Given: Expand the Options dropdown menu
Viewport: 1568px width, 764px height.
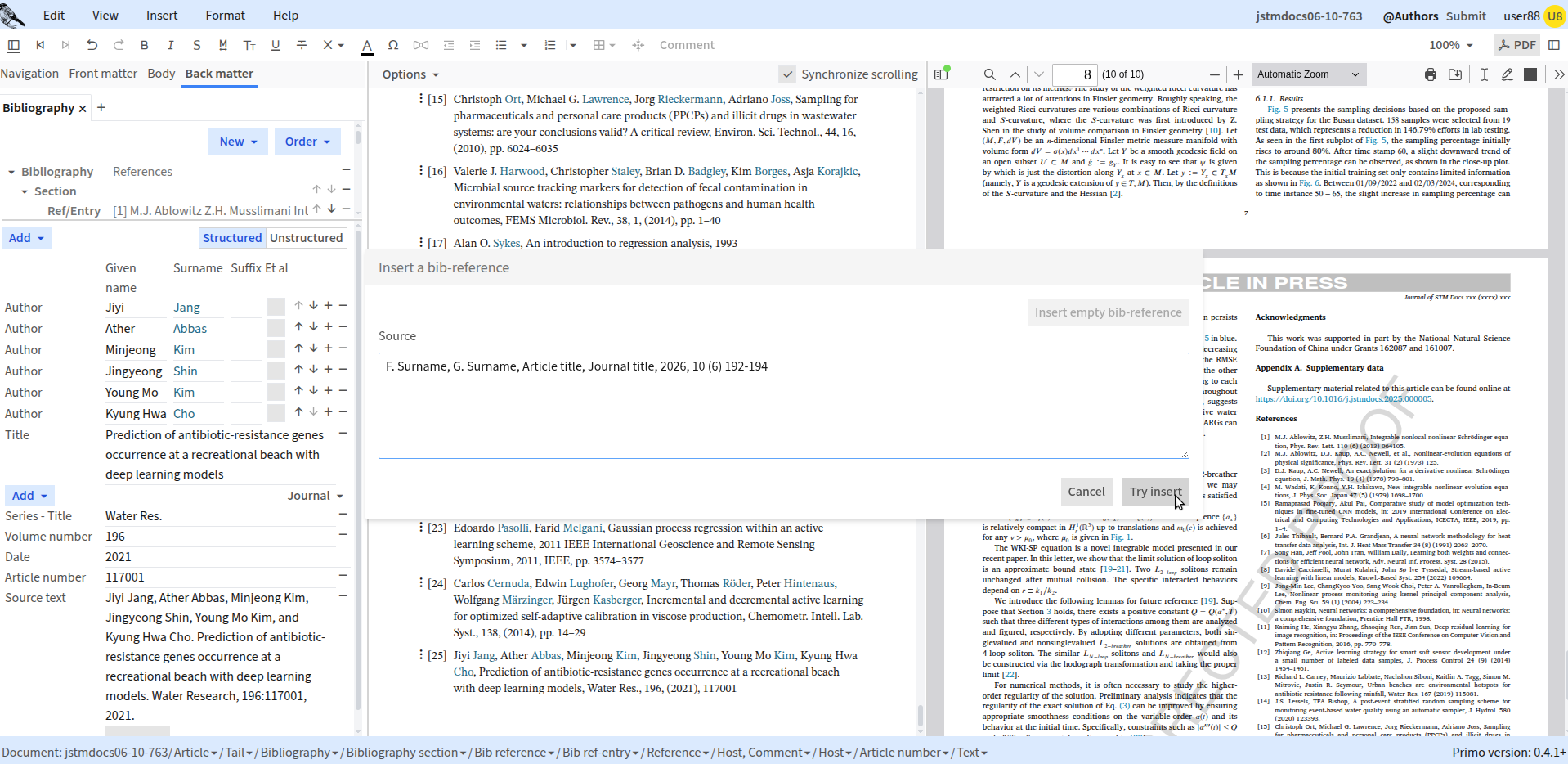Looking at the screenshot, I should 410,74.
